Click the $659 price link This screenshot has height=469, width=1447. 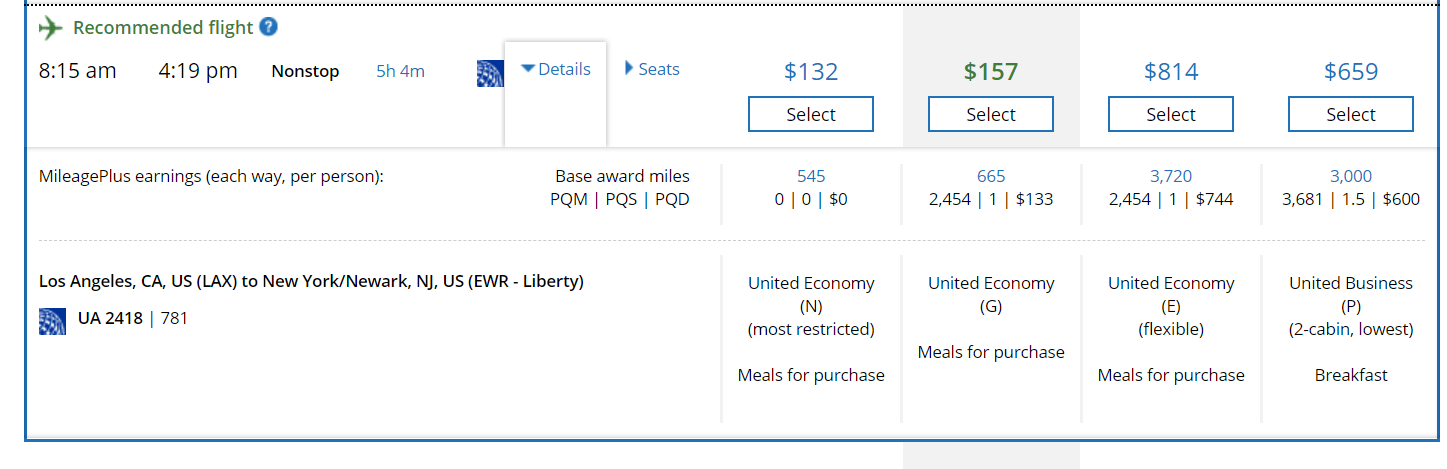pyautogui.click(x=1351, y=72)
